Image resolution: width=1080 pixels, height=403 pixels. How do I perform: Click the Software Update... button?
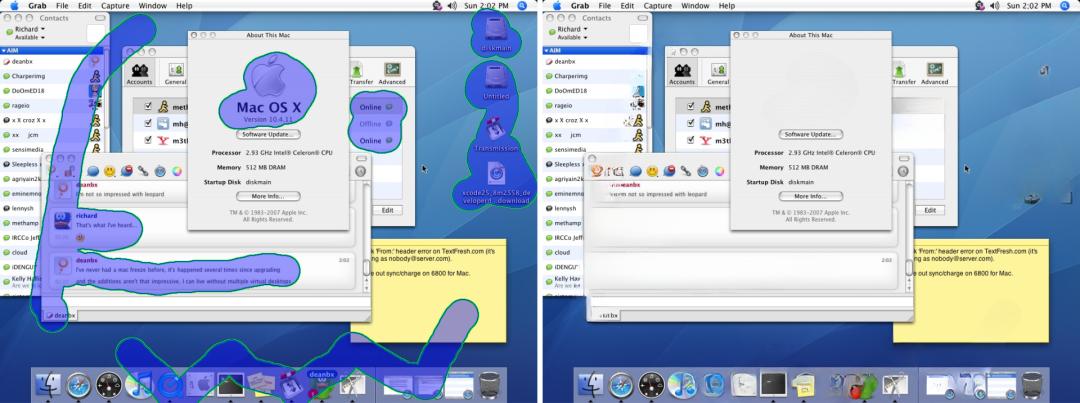269,134
